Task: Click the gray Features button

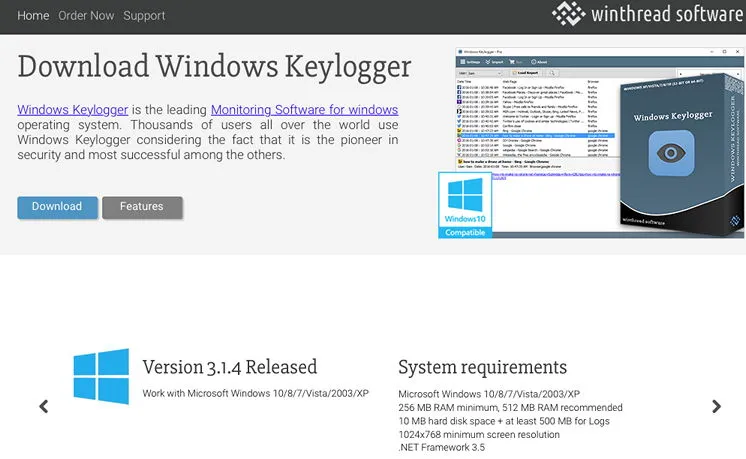Action: coord(142,207)
